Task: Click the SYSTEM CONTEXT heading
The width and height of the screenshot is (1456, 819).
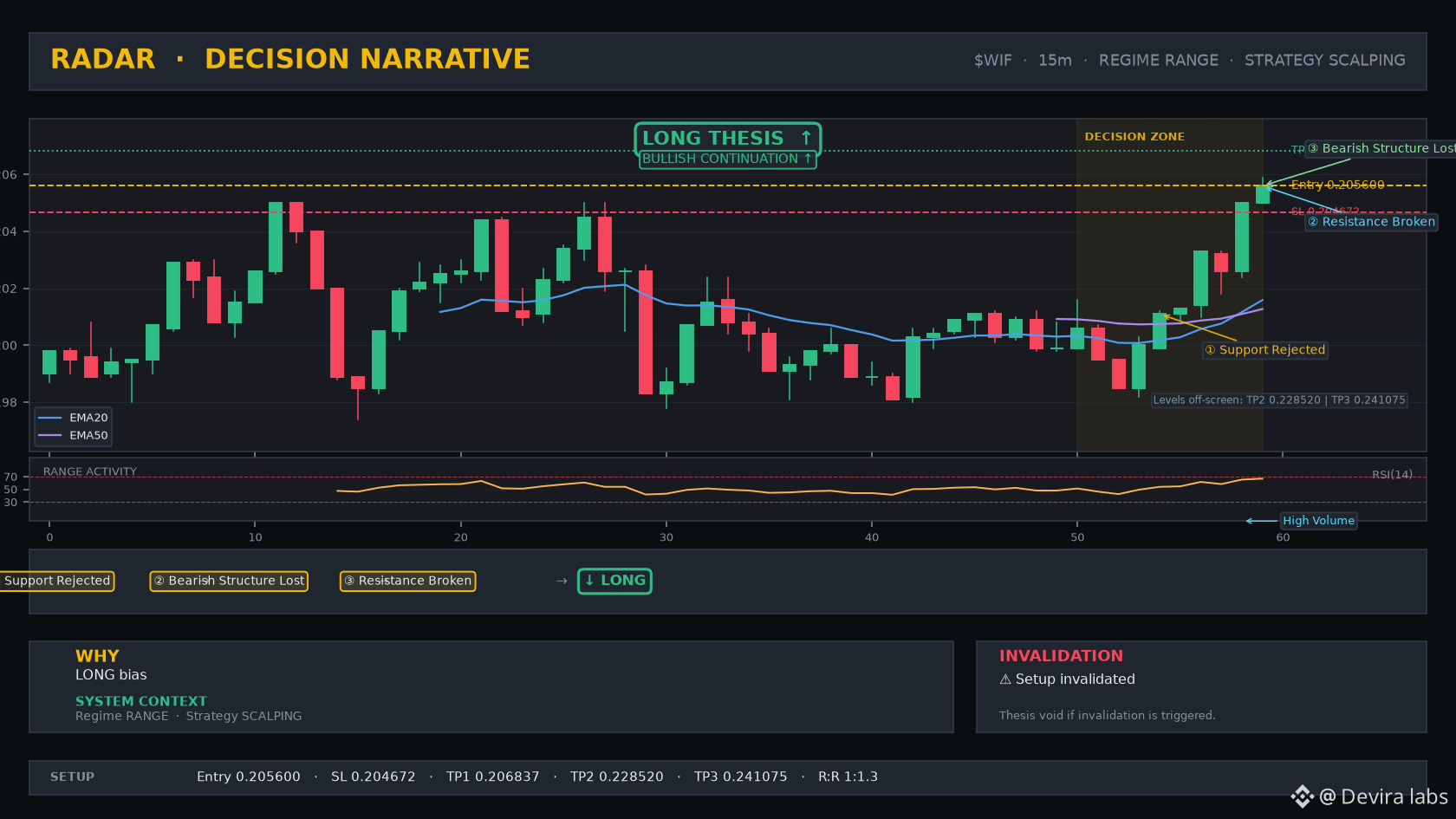Action: click(x=141, y=701)
